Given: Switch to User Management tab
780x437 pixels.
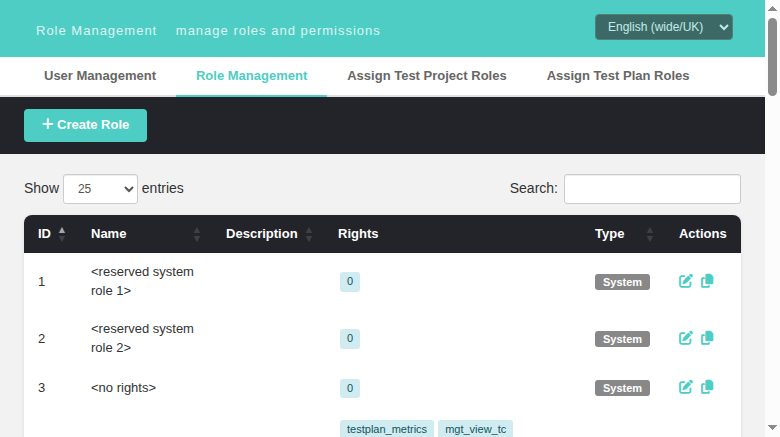Looking at the screenshot, I should 100,76.
